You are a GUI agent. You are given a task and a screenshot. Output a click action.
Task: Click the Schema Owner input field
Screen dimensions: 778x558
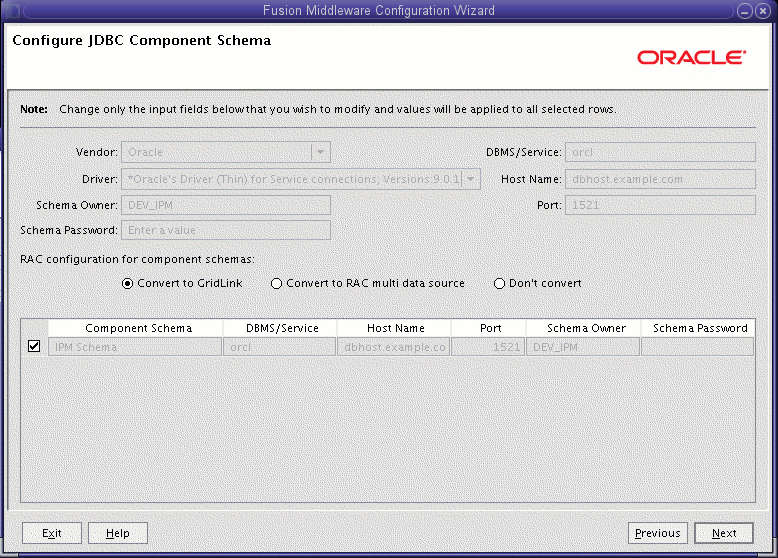pyautogui.click(x=226, y=205)
